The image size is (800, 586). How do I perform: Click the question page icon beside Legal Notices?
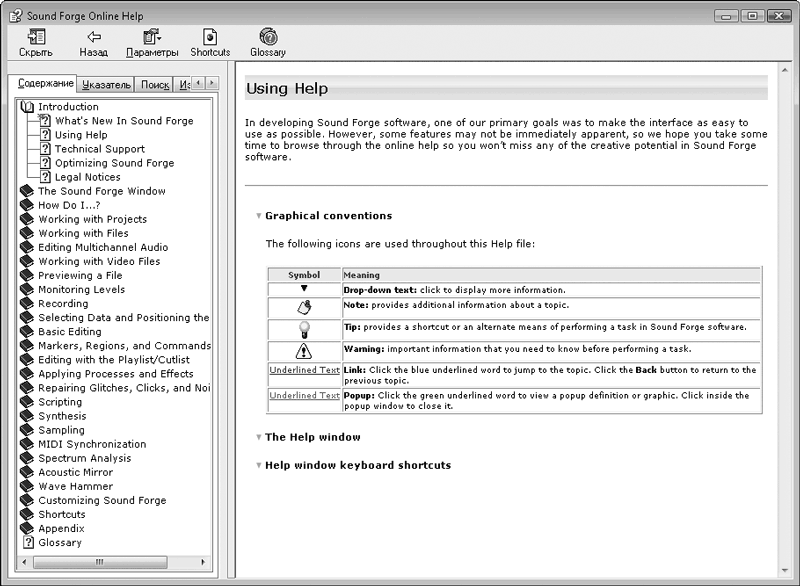pos(44,177)
